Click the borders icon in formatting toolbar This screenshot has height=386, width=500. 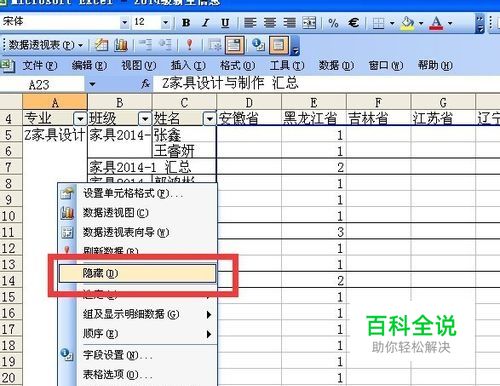click(378, 23)
